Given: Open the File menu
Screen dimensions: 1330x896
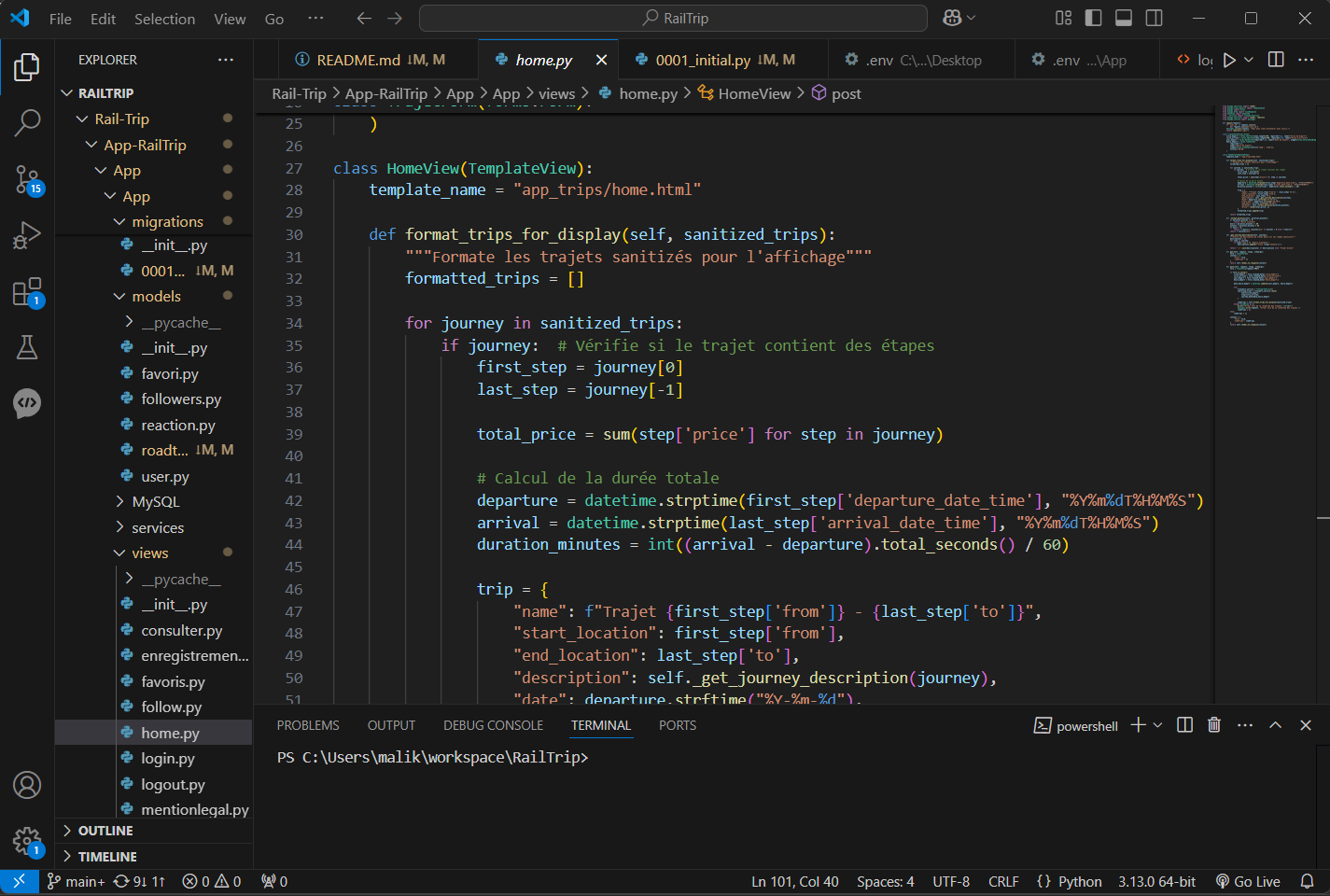Looking at the screenshot, I should coord(61,19).
